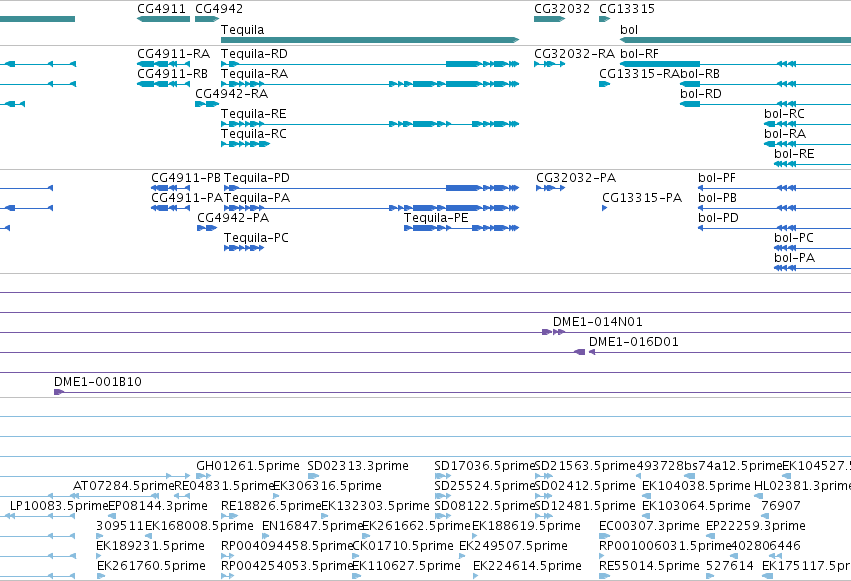851x581 pixels.
Task: Click the EK261760.5prime EST label
Action: [151, 566]
